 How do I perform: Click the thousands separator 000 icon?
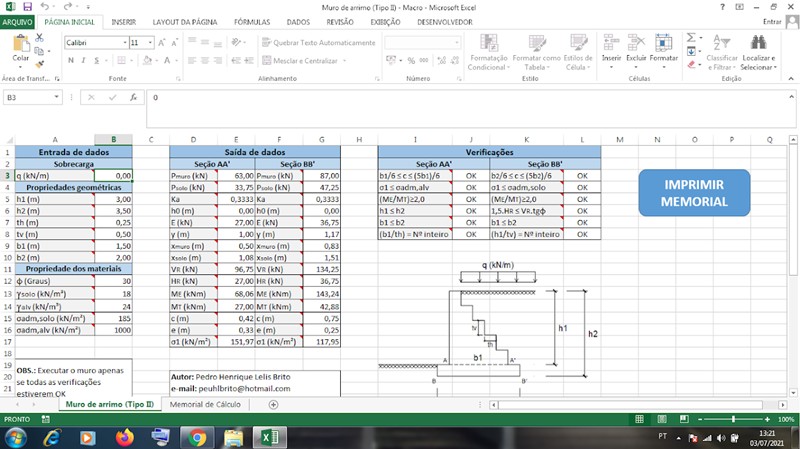[424, 60]
